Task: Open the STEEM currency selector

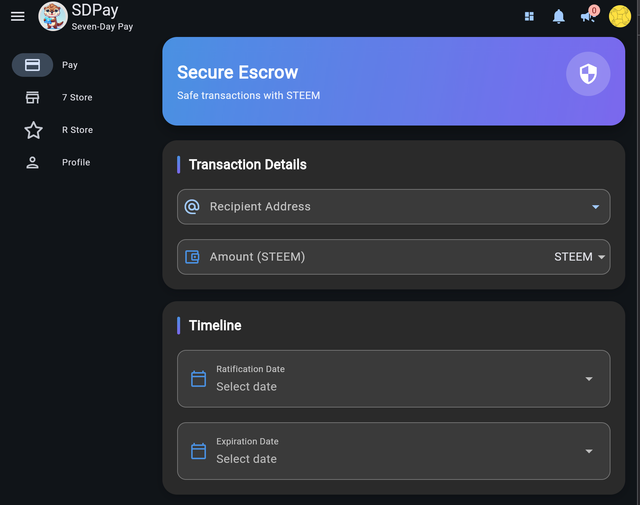Action: pos(581,257)
